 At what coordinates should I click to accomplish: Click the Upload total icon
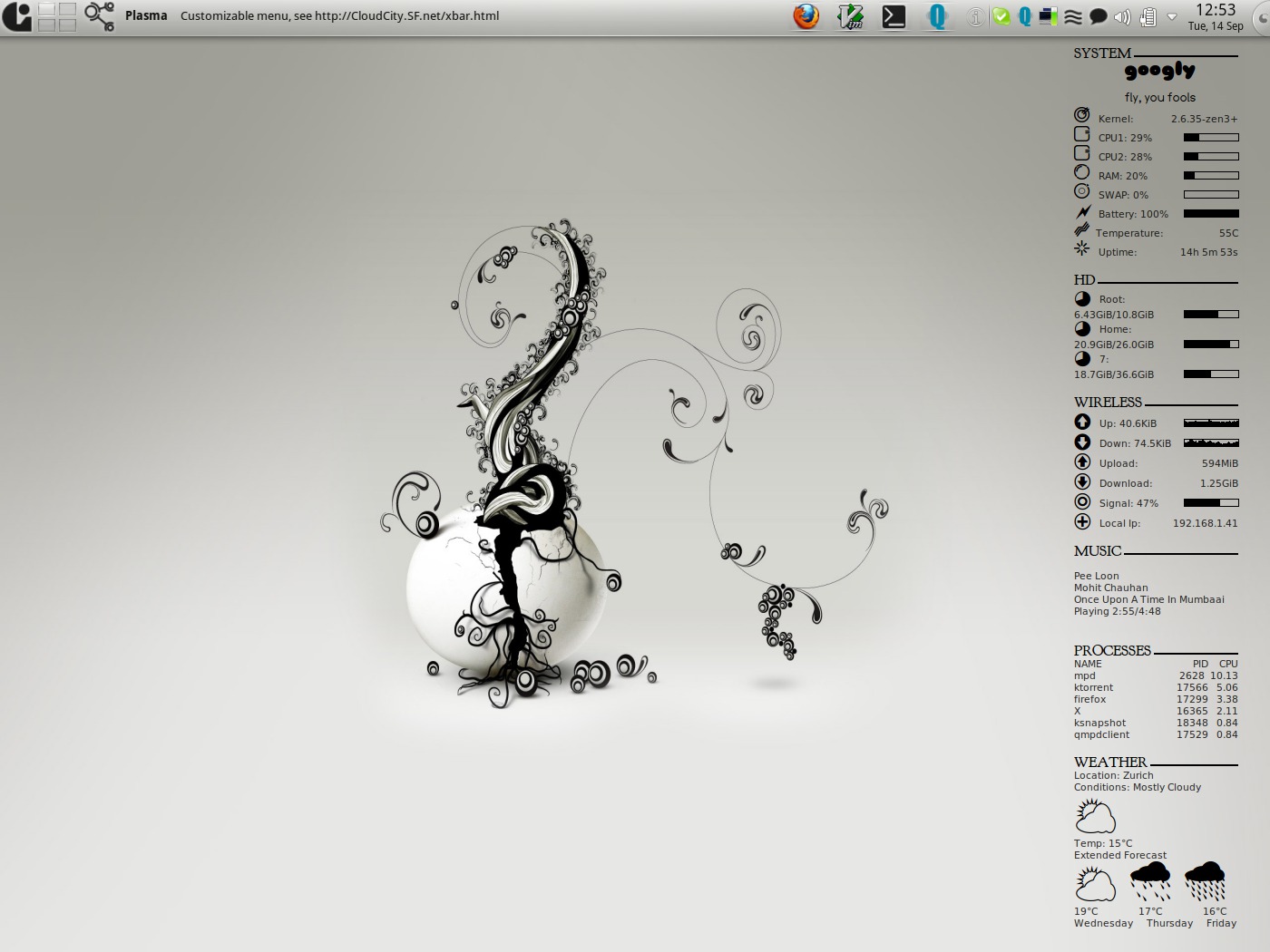pyautogui.click(x=1082, y=461)
